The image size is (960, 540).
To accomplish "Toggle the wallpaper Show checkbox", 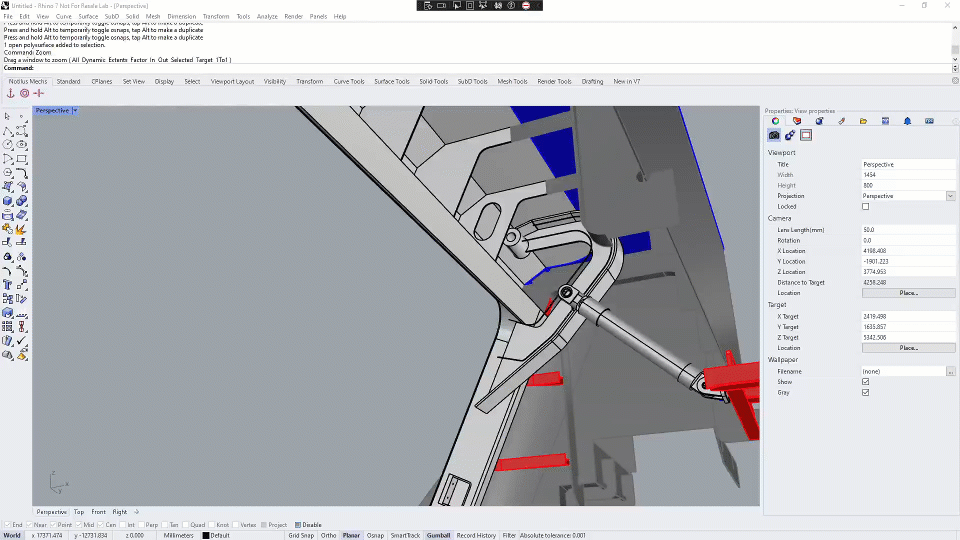I will tap(866, 382).
